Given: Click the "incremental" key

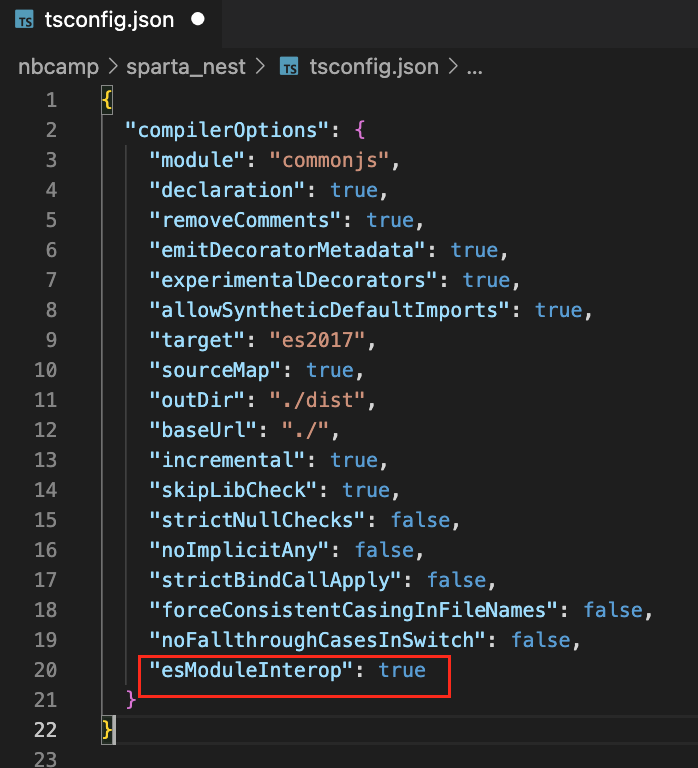Looking at the screenshot, I should (x=227, y=460).
